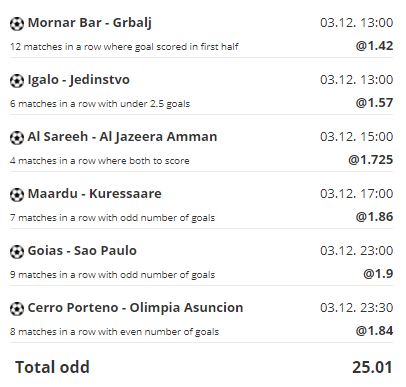Screen dimensions: 406x387
Task: Click soccer ball icon beside Maardu - Kuressaare
Action: click(x=17, y=195)
